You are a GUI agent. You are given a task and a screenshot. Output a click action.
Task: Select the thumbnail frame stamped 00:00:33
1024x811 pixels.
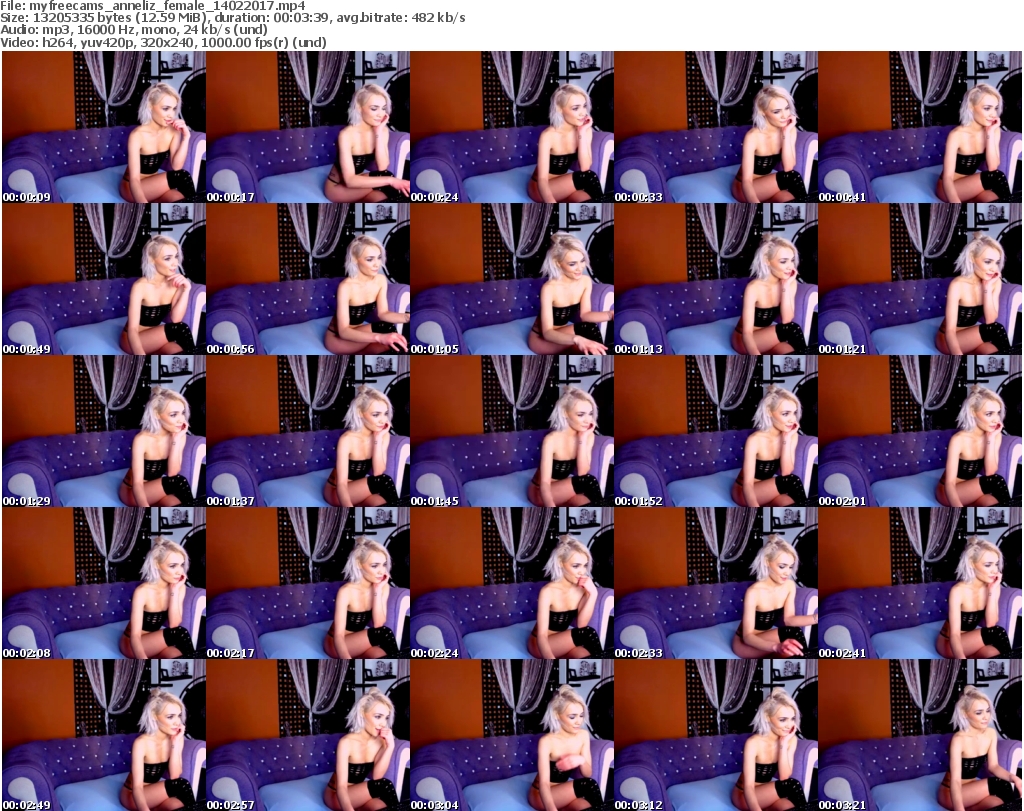(x=716, y=127)
